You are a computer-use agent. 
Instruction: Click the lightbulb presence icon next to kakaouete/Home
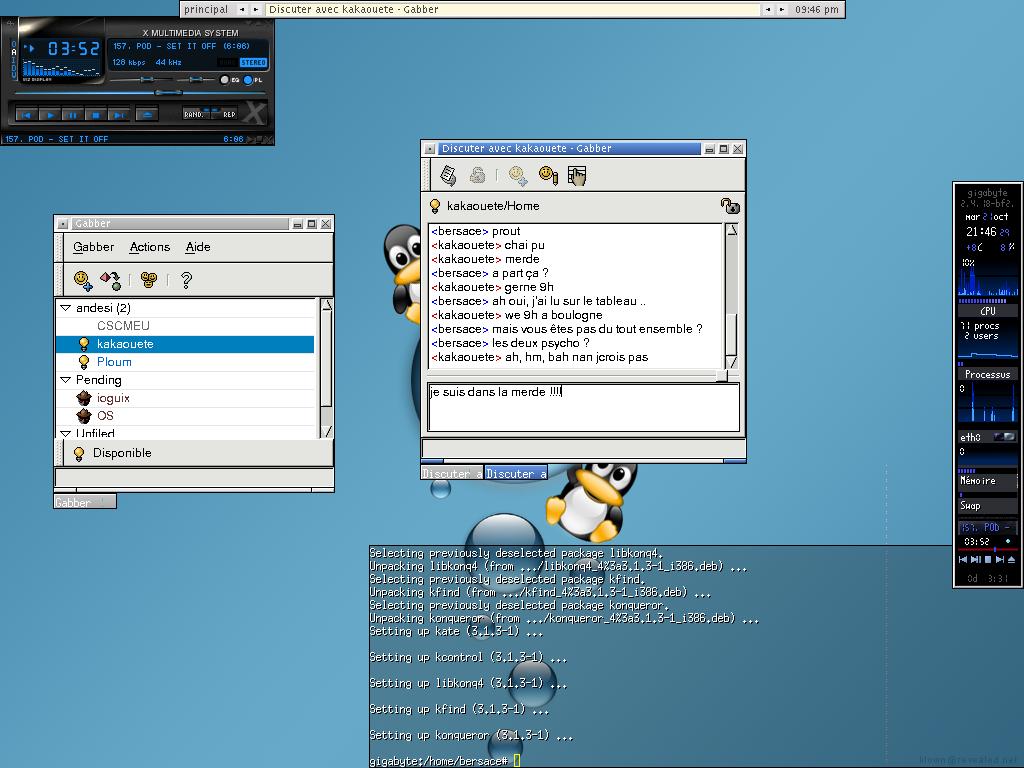coord(435,206)
